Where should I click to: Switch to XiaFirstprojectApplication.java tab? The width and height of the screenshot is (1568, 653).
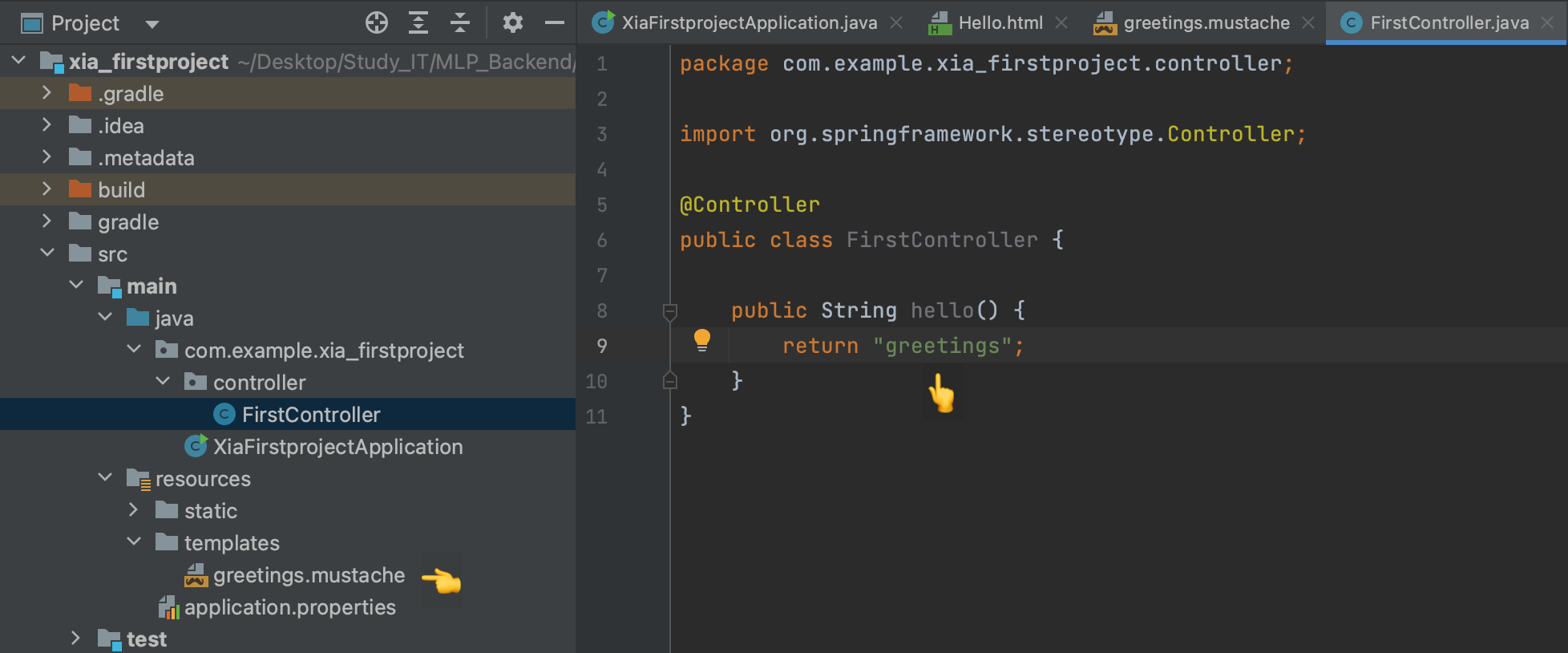tap(749, 22)
